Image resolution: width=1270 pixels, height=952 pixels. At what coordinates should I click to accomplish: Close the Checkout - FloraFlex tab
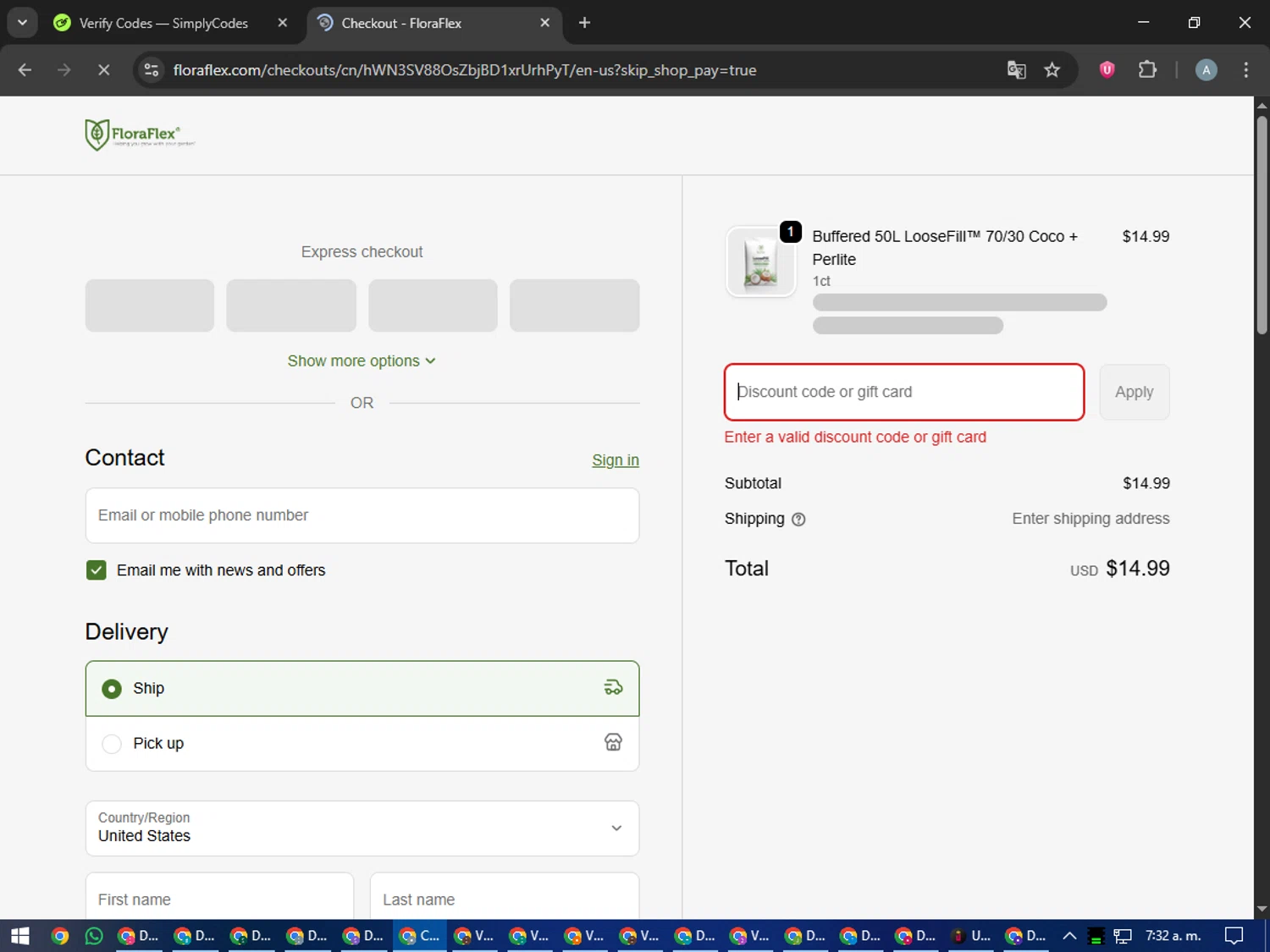point(544,23)
